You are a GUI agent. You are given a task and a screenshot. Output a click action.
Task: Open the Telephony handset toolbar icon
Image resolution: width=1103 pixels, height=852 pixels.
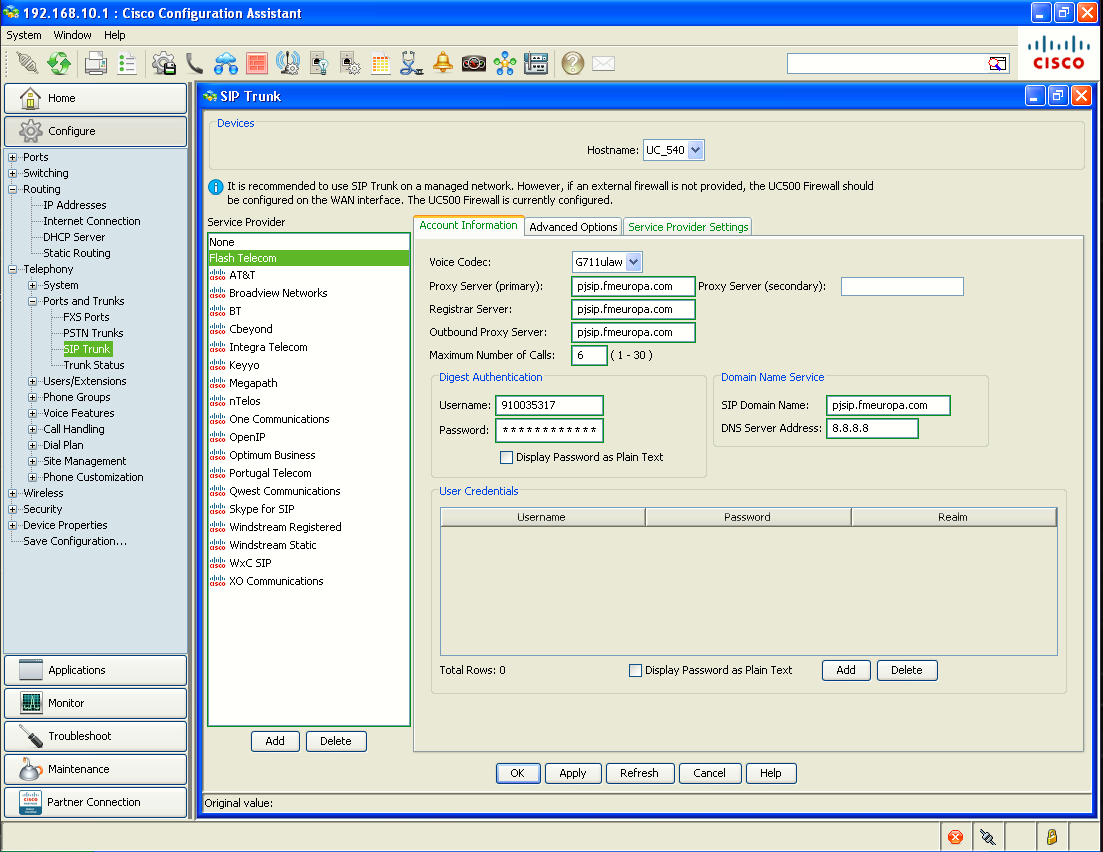coord(194,63)
